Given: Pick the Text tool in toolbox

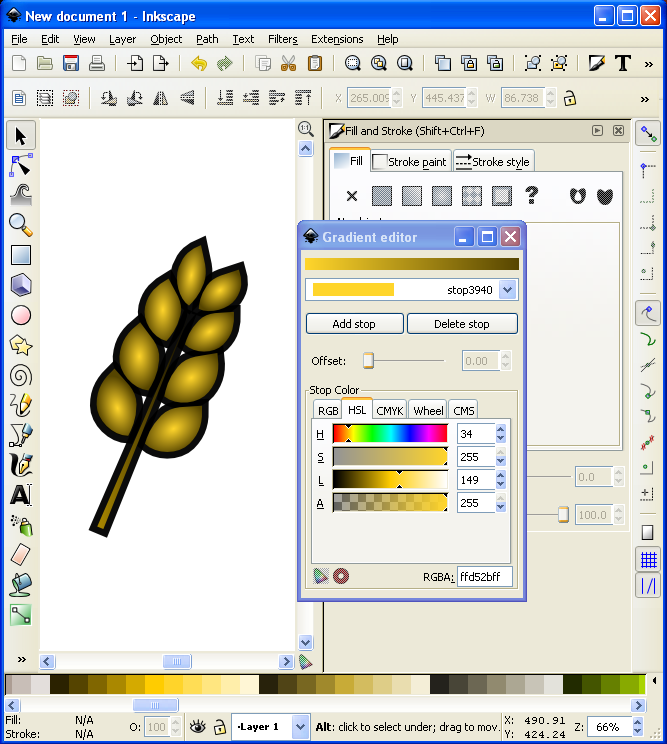Looking at the screenshot, I should [21, 495].
